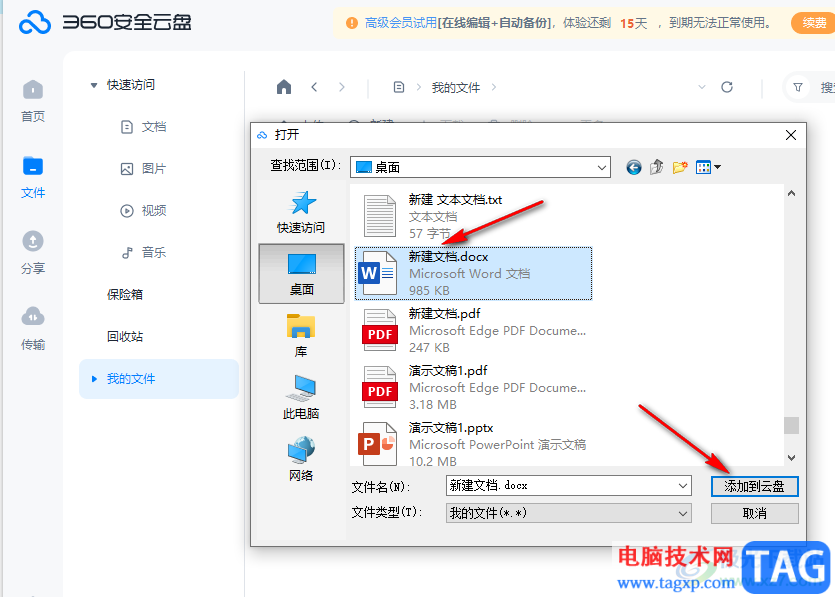Open 图片 in quick access
The width and height of the screenshot is (835, 597).
click(x=144, y=169)
